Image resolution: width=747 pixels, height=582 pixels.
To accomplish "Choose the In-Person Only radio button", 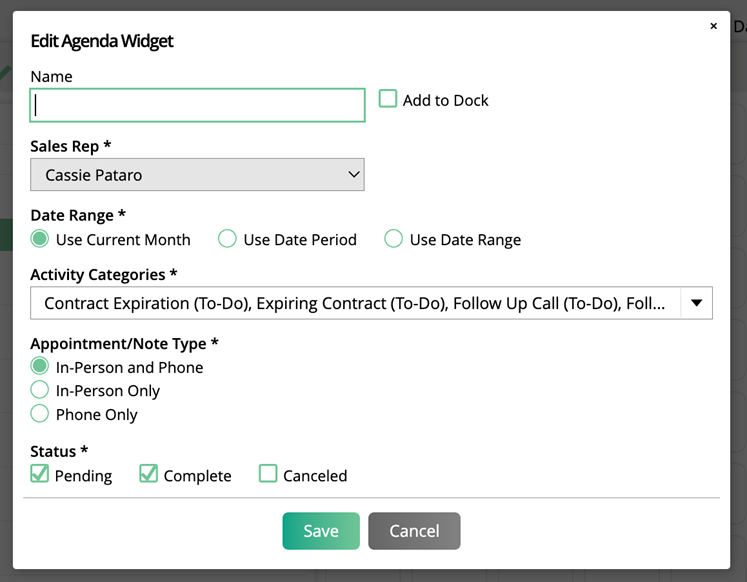I will click(40, 390).
